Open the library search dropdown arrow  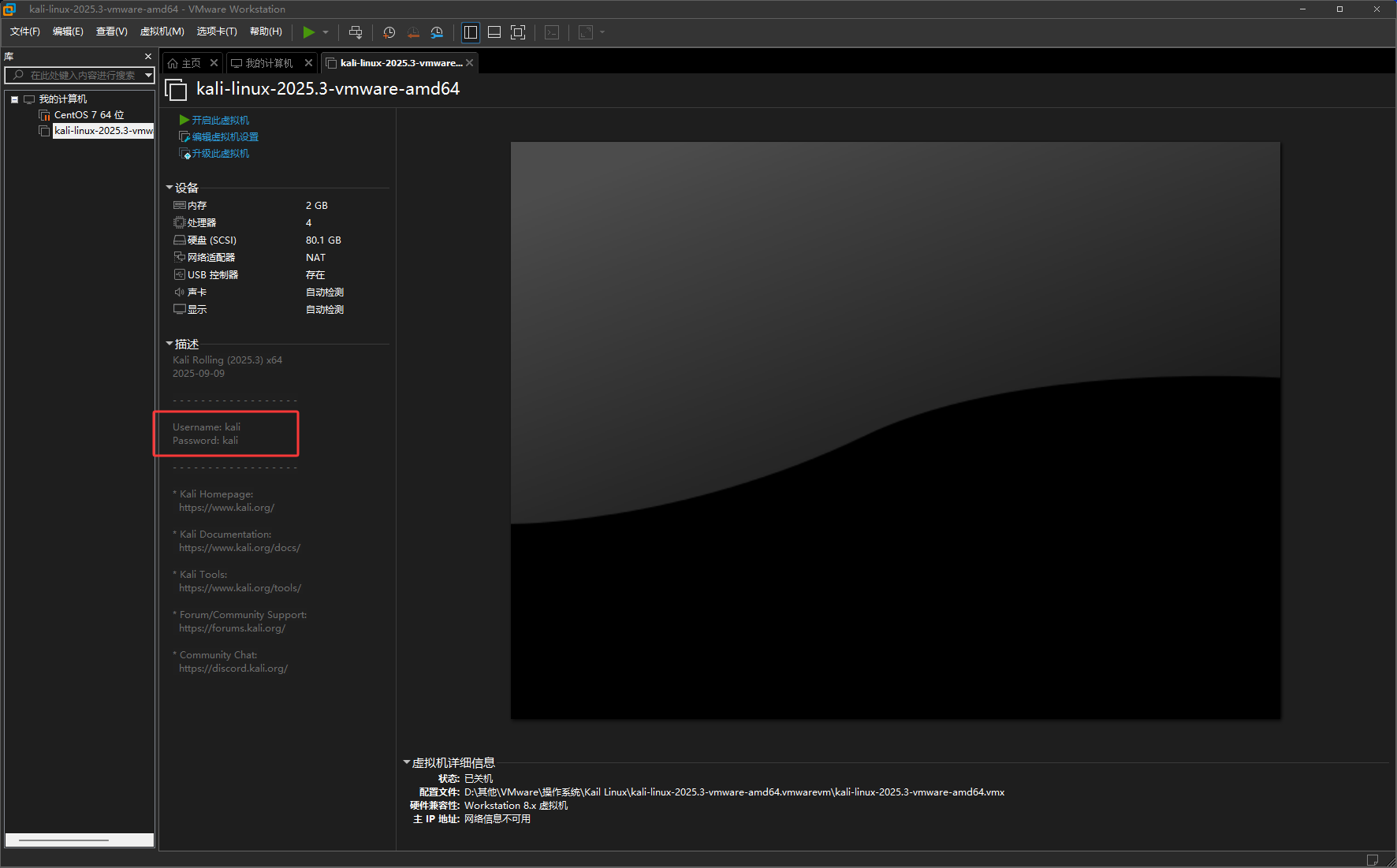click(x=148, y=75)
